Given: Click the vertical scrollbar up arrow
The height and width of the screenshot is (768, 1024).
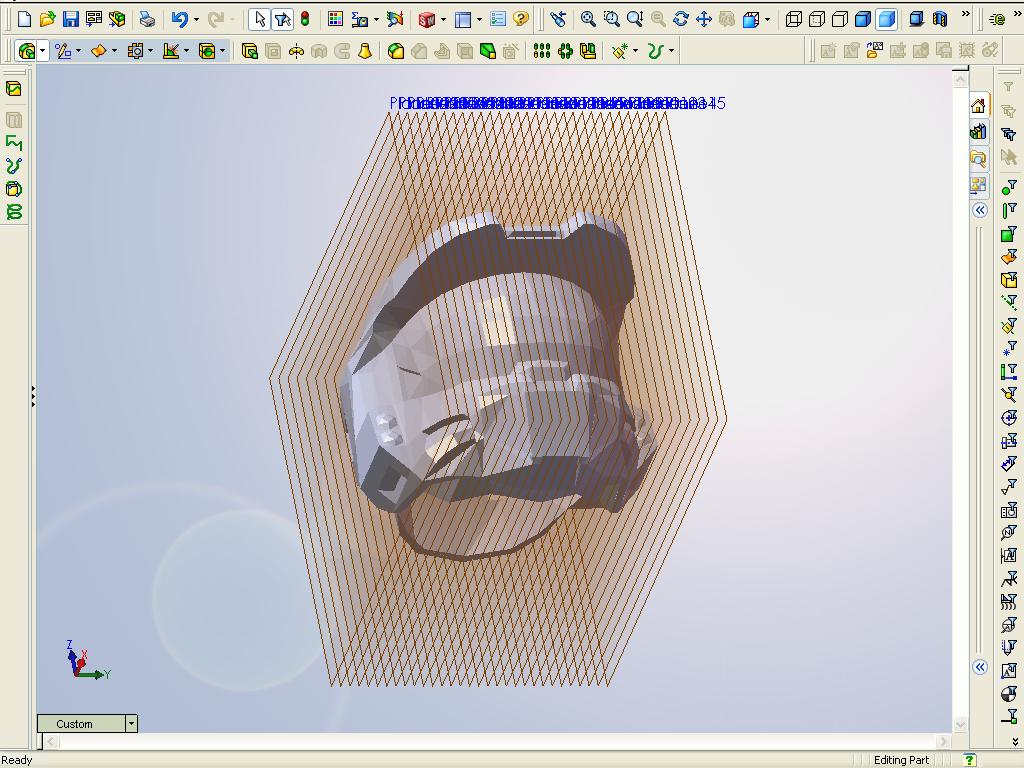Looking at the screenshot, I should tap(960, 80).
